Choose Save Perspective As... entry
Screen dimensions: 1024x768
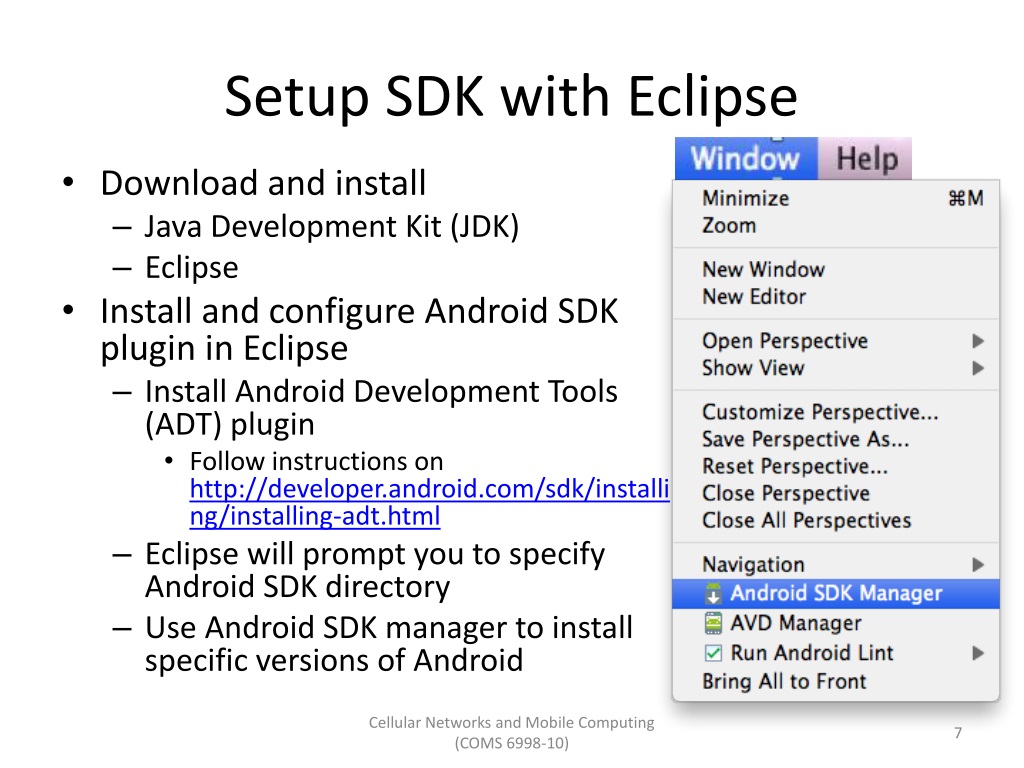click(x=836, y=440)
